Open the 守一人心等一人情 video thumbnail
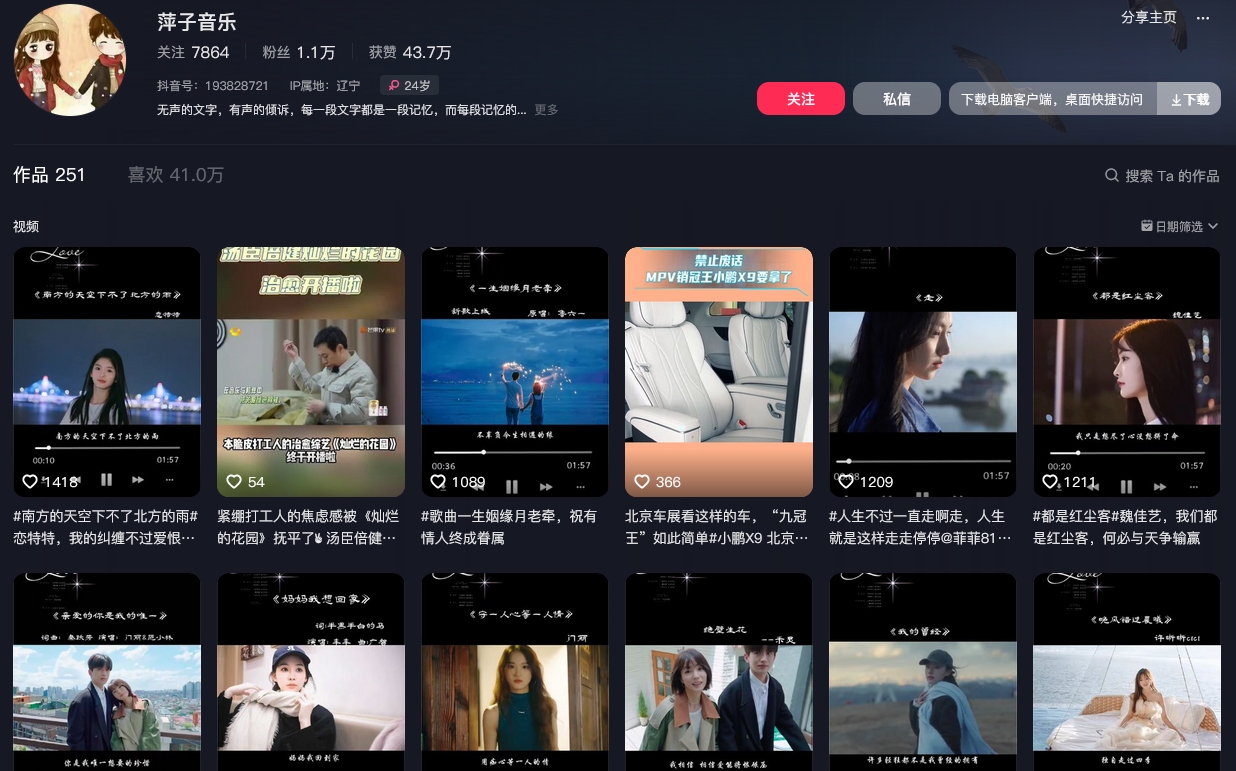1236x771 pixels. pyautogui.click(x=515, y=672)
